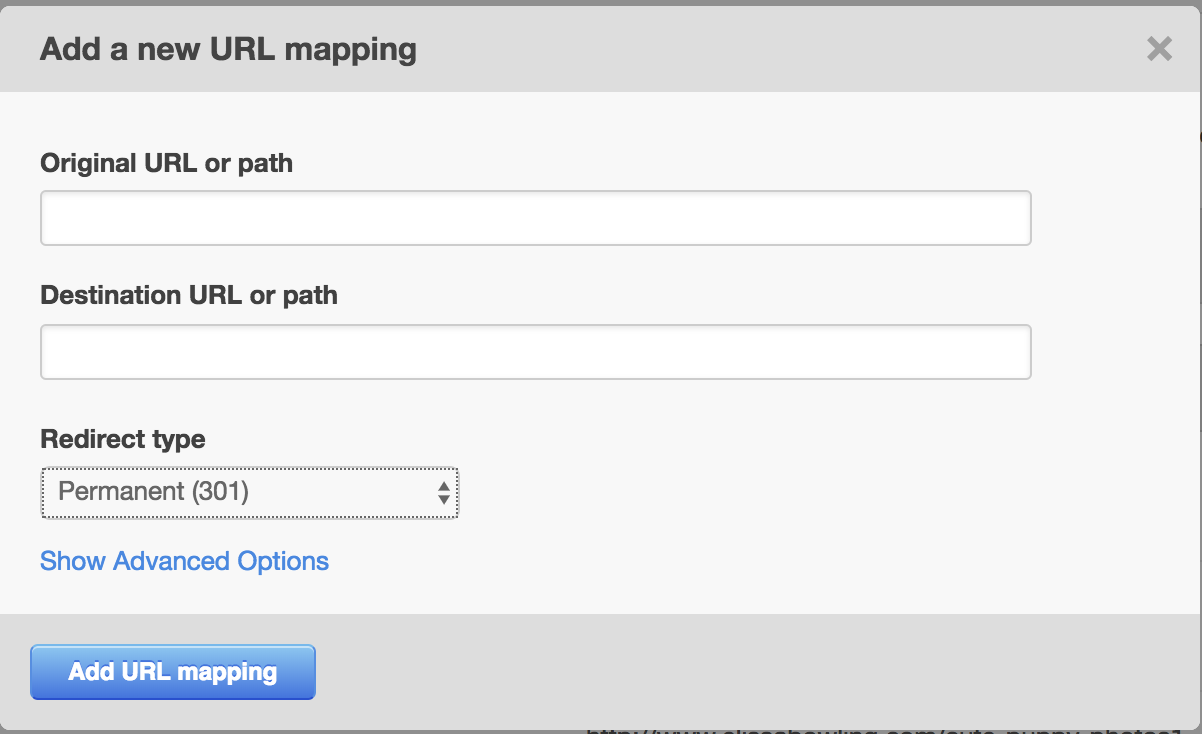Image resolution: width=1202 pixels, height=734 pixels.
Task: Click the Add URL mapping button
Action: pos(173,672)
